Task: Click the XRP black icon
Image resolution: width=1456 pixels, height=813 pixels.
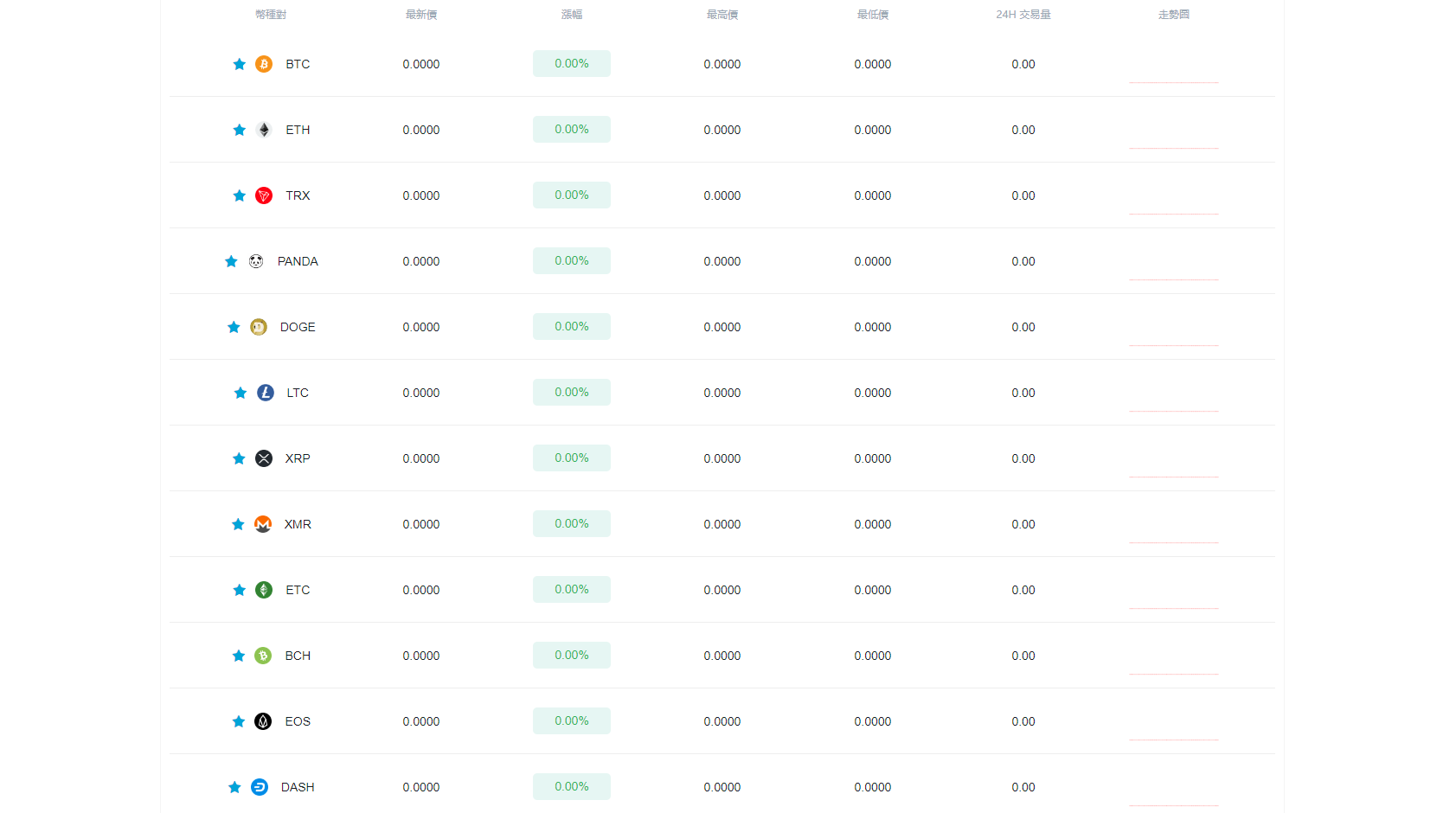Action: pyautogui.click(x=264, y=458)
